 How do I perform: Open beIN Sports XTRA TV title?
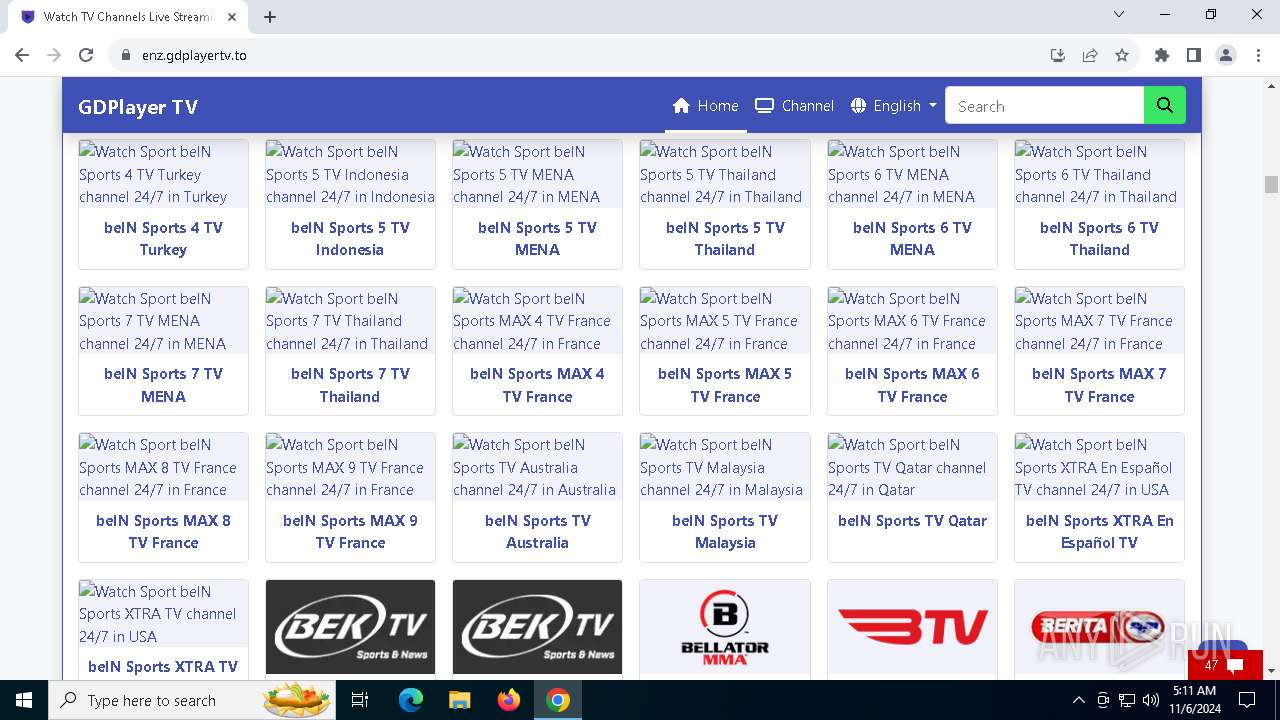click(163, 667)
